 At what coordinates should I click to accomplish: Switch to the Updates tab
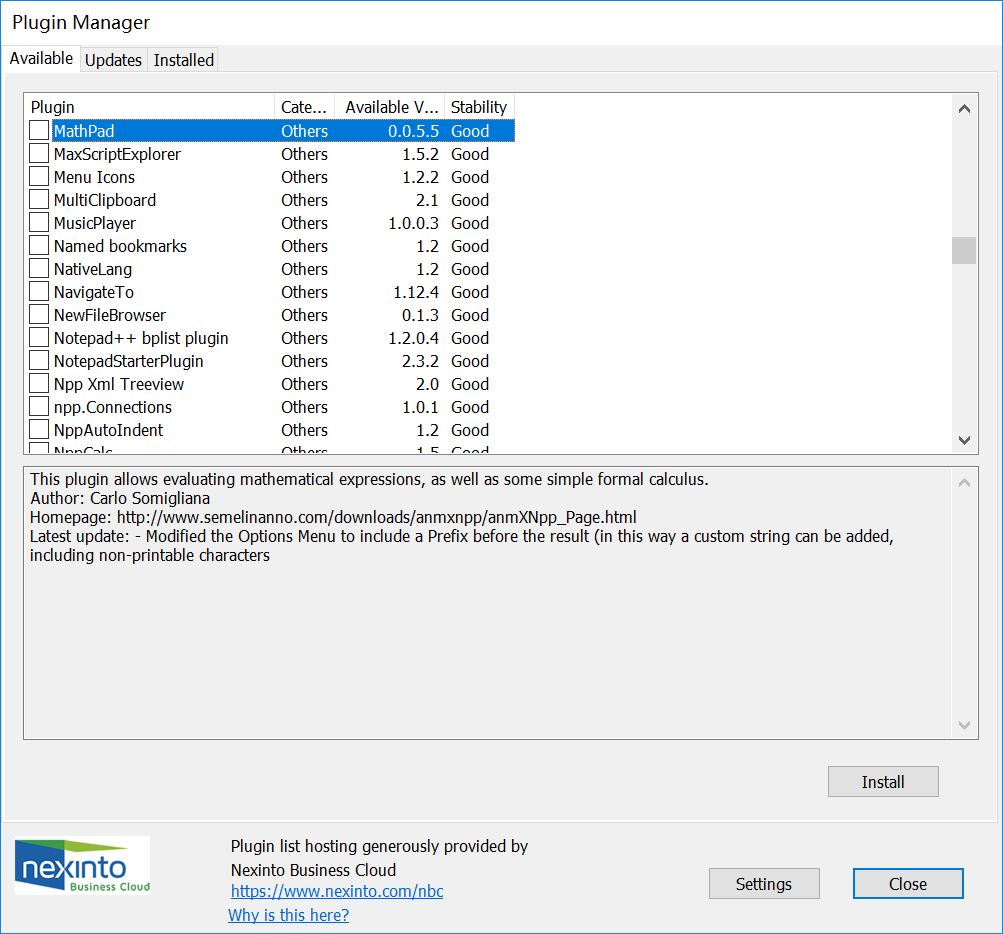113,60
